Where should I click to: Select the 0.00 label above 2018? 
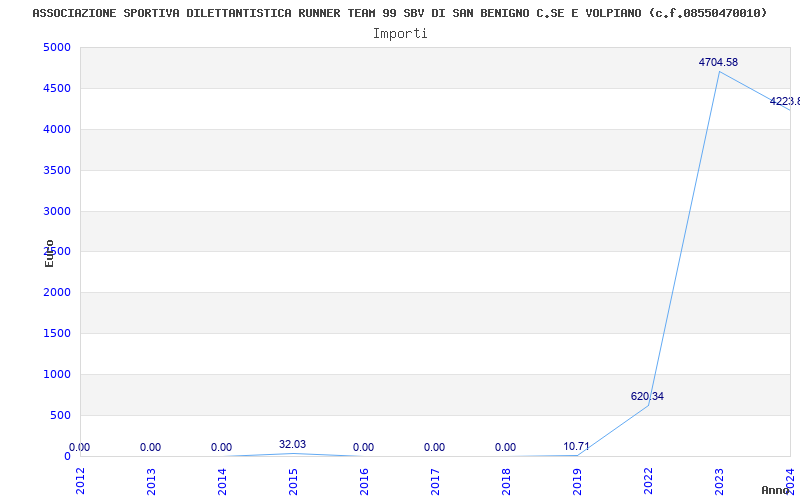click(505, 447)
